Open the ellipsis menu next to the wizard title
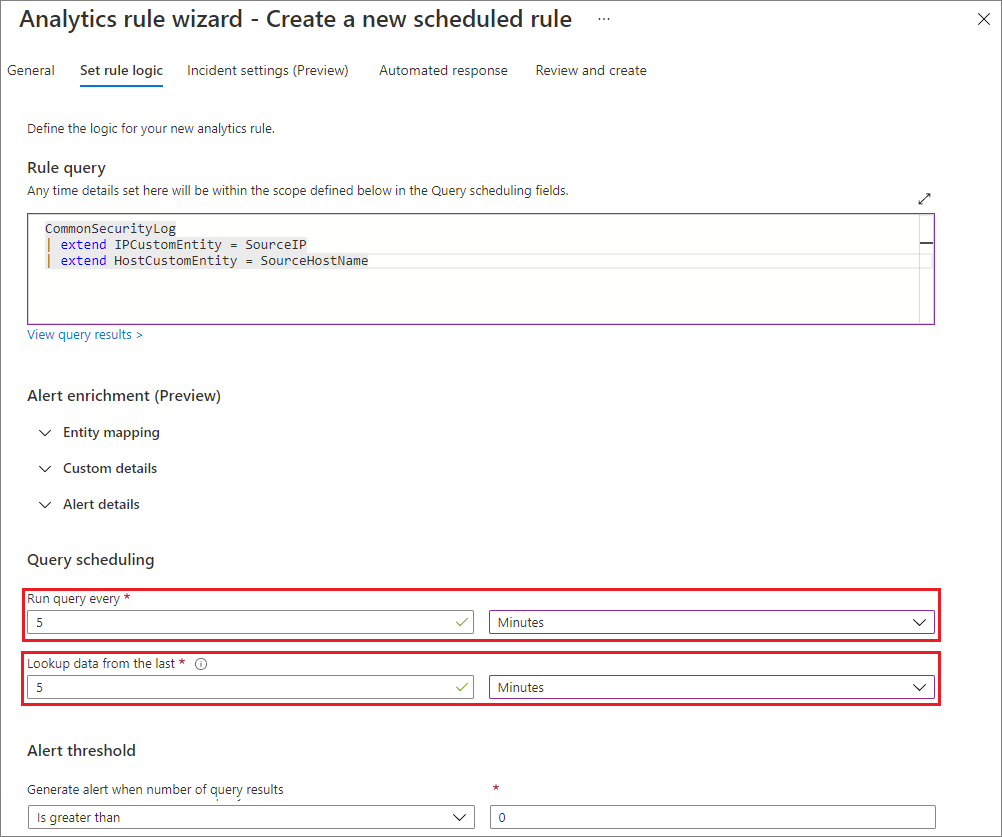This screenshot has width=1002, height=837. pos(602,19)
